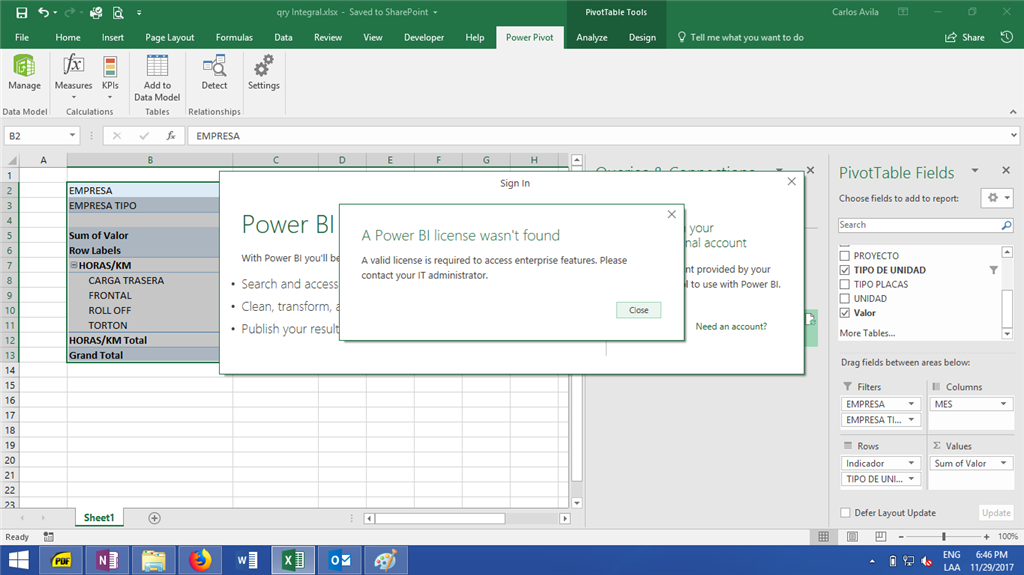
Task: Open the MES column field dropdown
Action: coord(1002,404)
